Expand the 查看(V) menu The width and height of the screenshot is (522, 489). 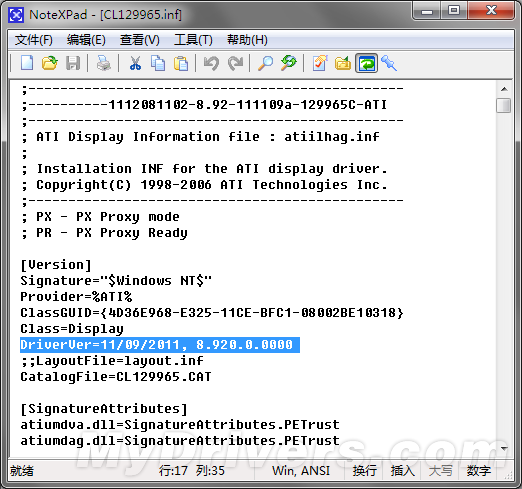140,40
